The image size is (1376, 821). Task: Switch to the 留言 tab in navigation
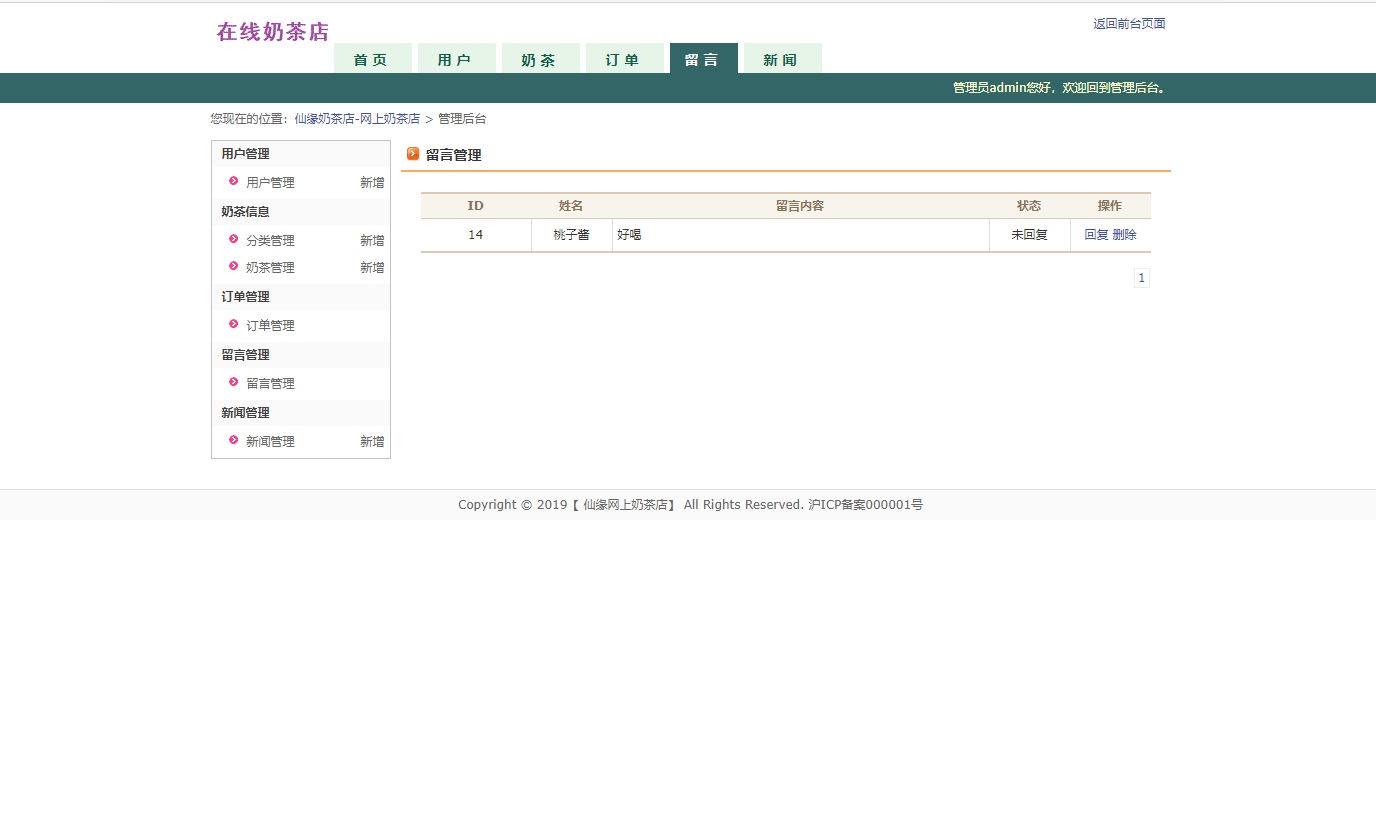point(703,59)
